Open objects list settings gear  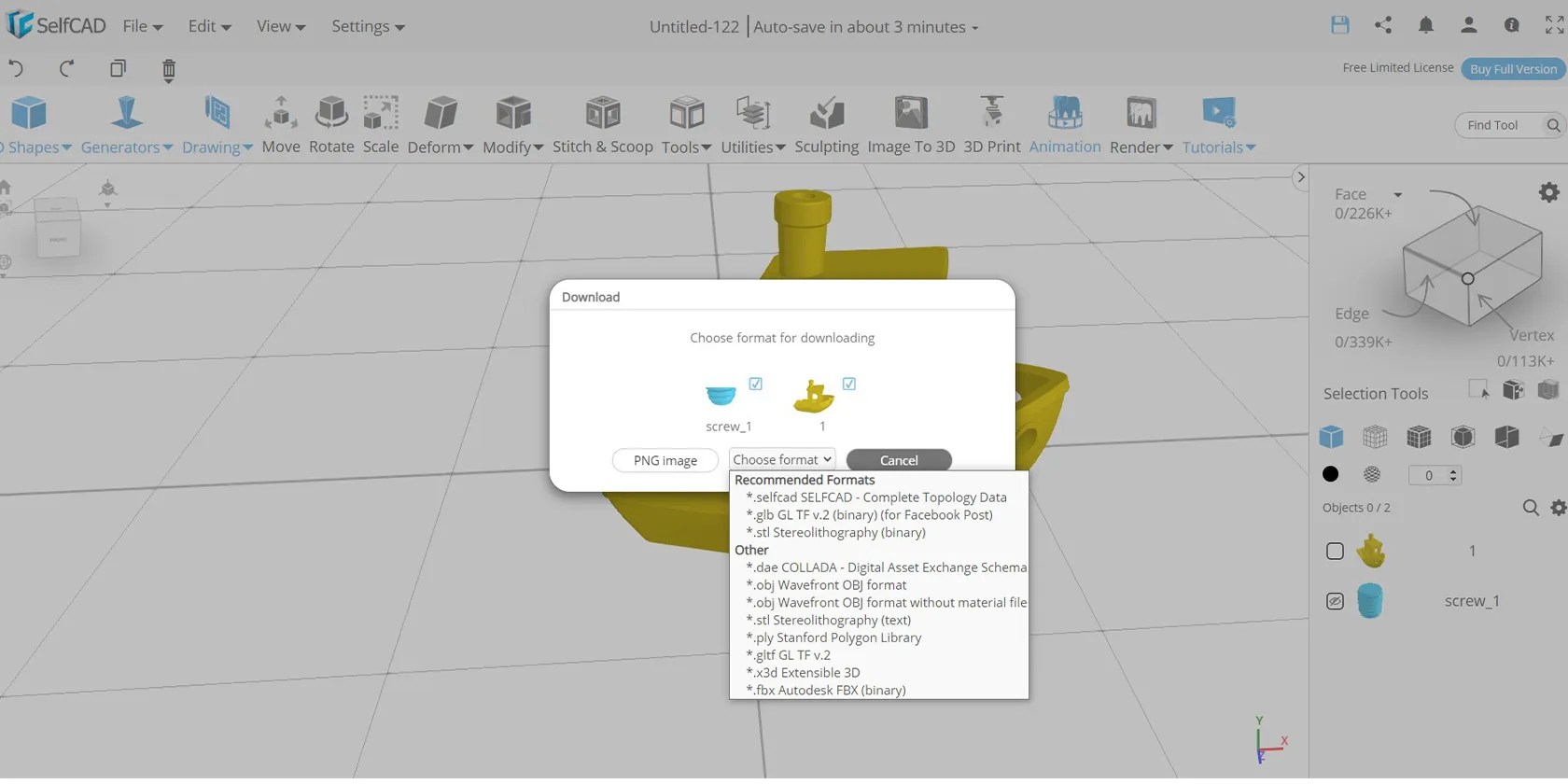point(1558,508)
